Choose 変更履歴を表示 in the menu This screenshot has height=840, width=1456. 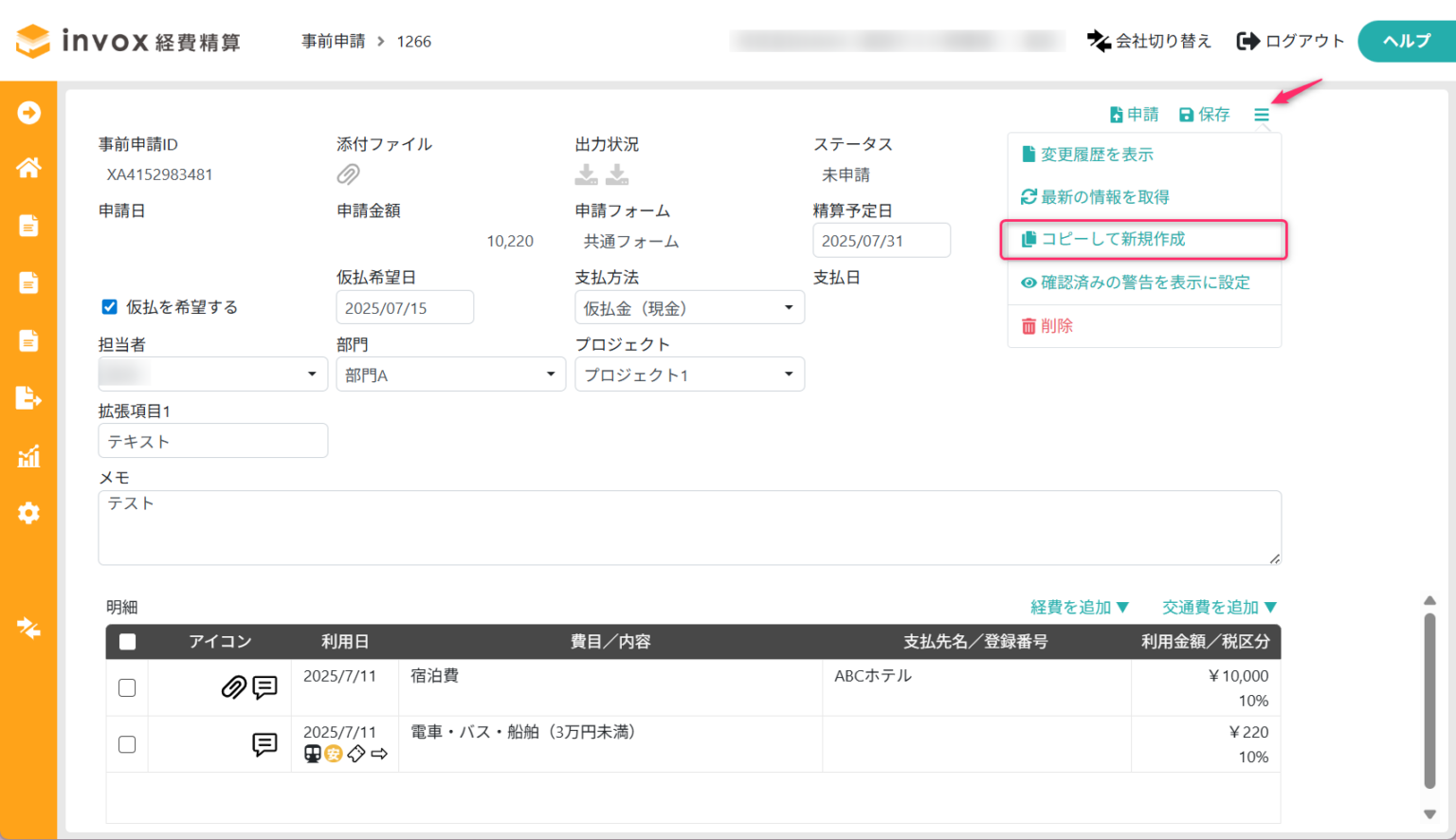pyautogui.click(x=1088, y=154)
